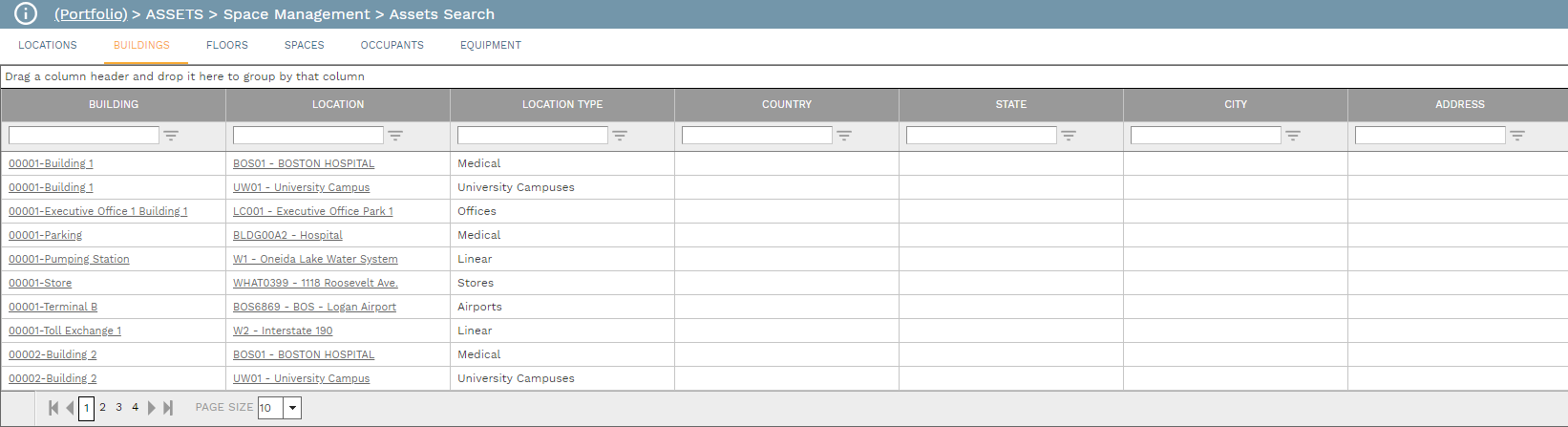Open BOS6869 - BOS - Logan Airport location

pos(314,307)
